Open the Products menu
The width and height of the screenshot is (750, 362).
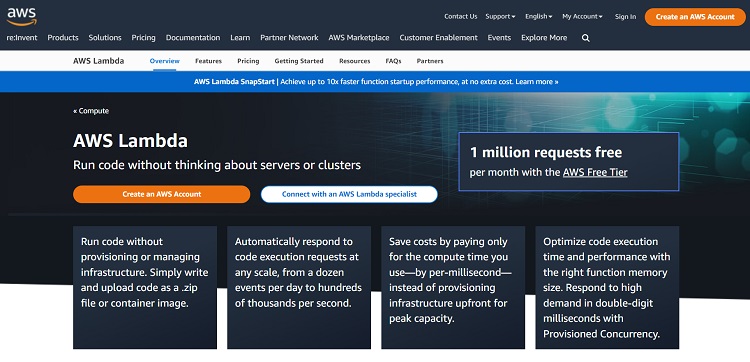coord(63,38)
